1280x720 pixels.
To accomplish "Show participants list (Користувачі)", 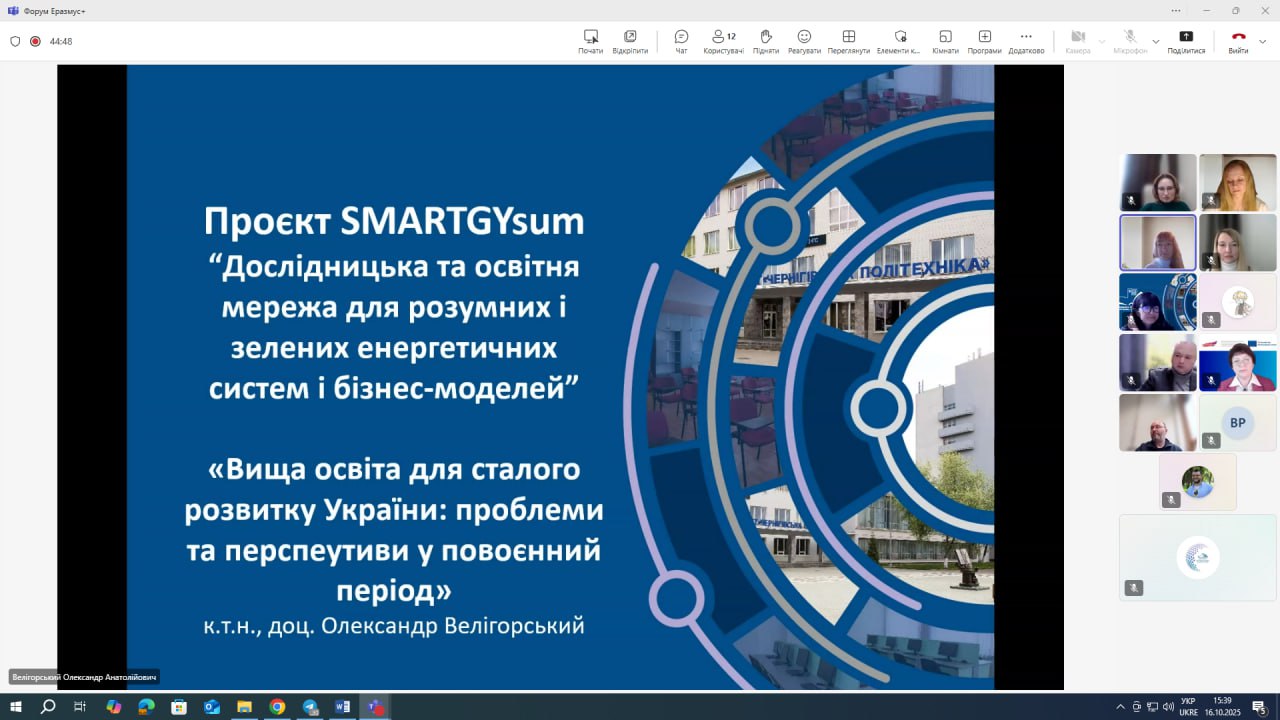I will [x=723, y=41].
